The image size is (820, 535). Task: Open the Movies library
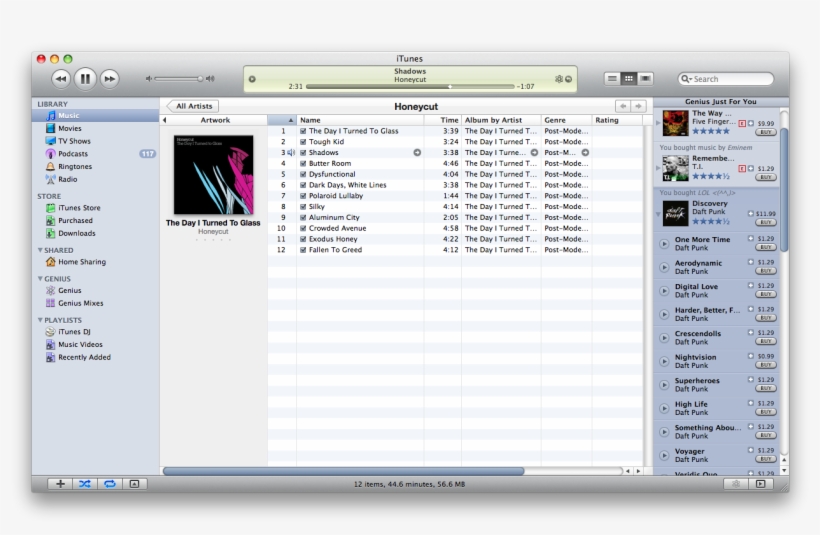95,128
